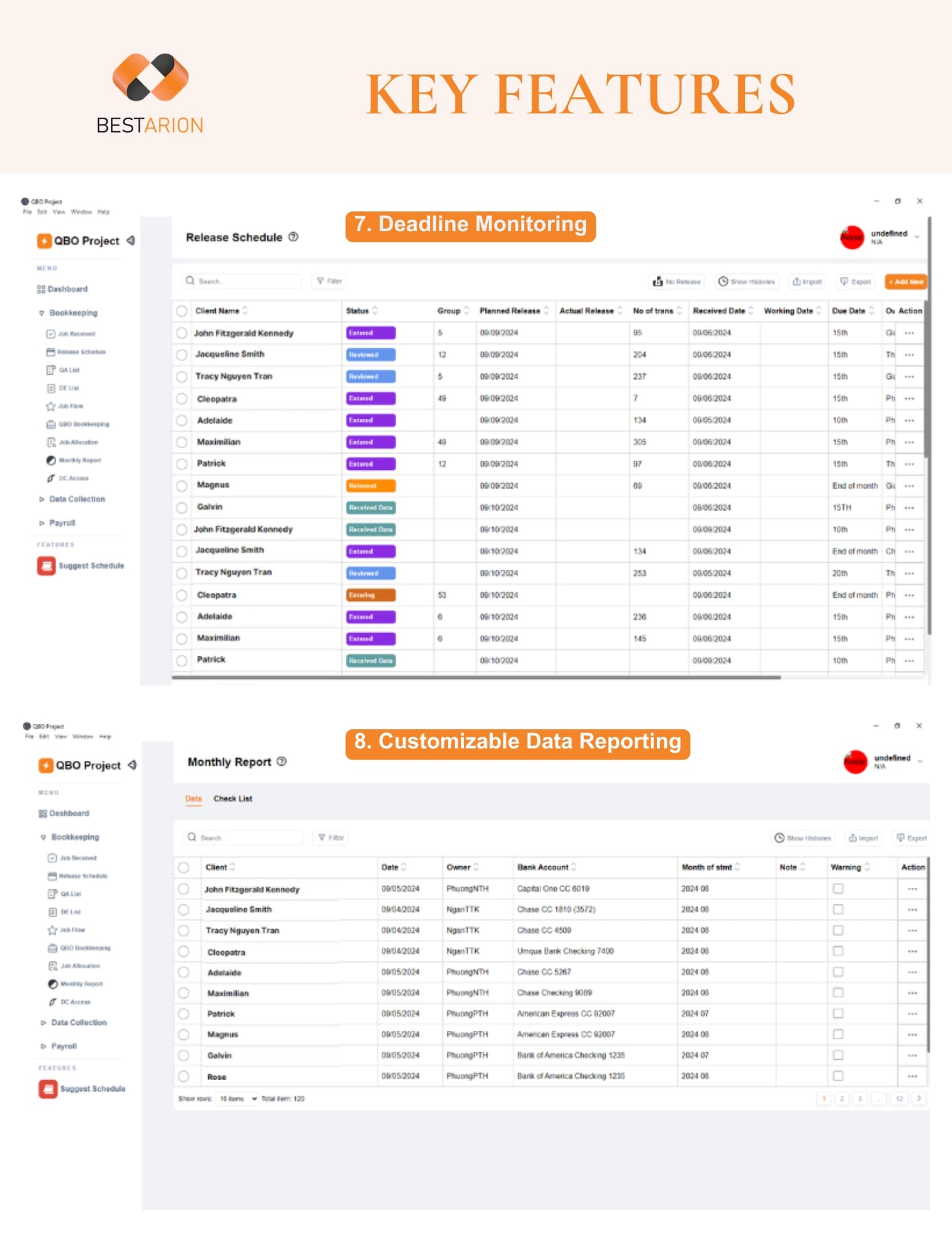This screenshot has width=952, height=1233.
Task: Open user dropdown beside undefined in Release Schedule window
Action: [917, 237]
